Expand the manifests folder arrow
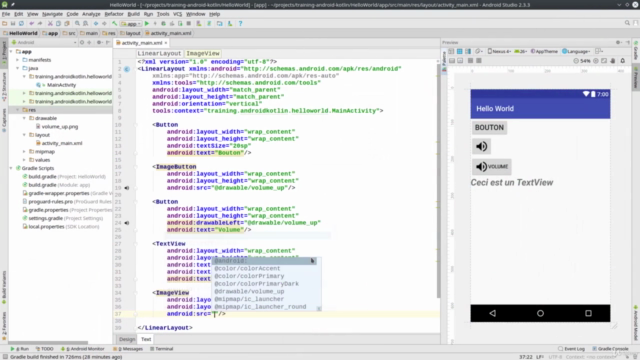 (18, 60)
